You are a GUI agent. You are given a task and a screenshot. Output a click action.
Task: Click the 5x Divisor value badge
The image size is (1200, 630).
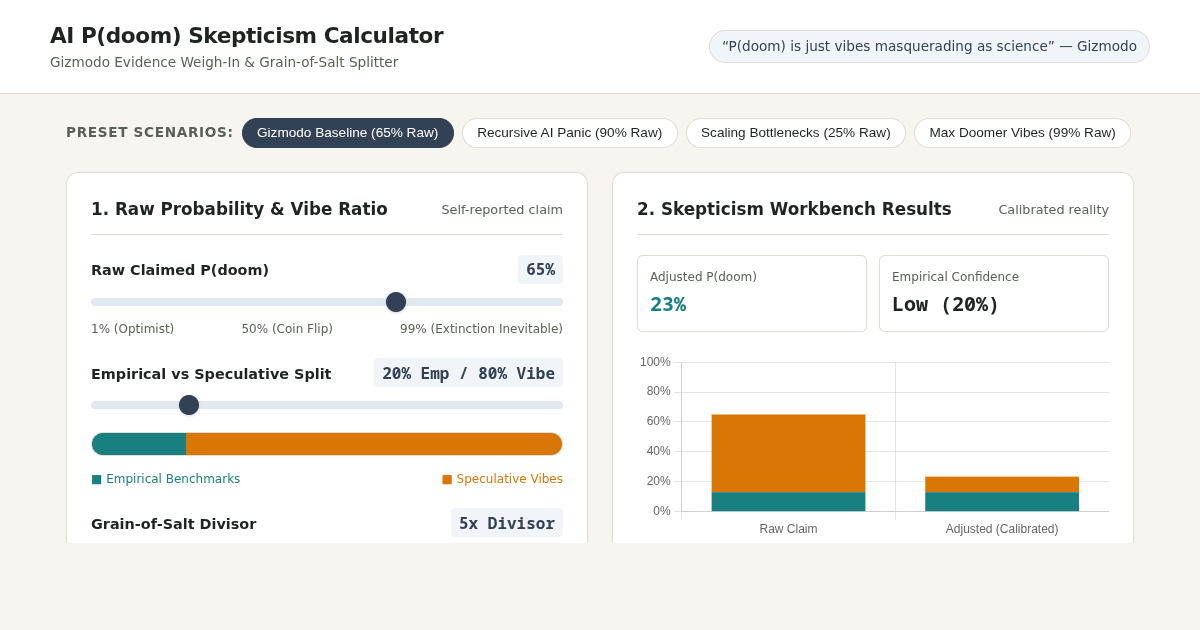pos(507,523)
